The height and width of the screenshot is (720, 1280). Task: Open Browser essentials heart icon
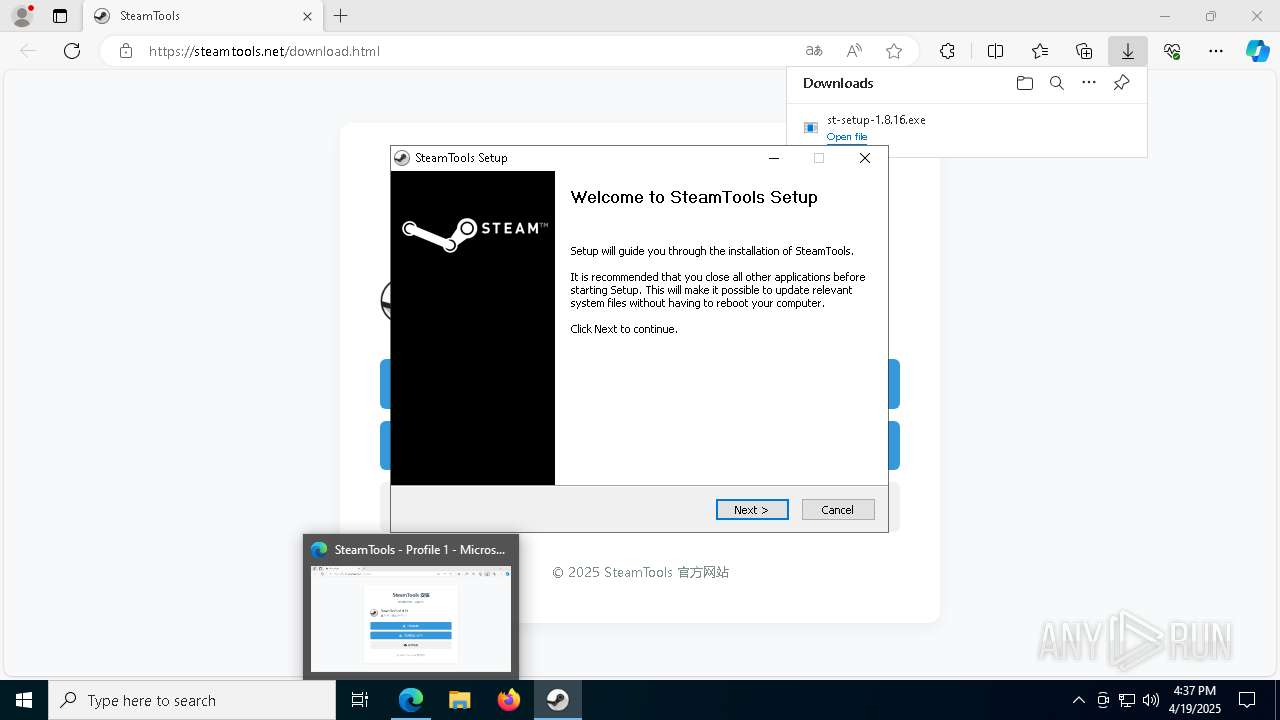[x=1172, y=51]
